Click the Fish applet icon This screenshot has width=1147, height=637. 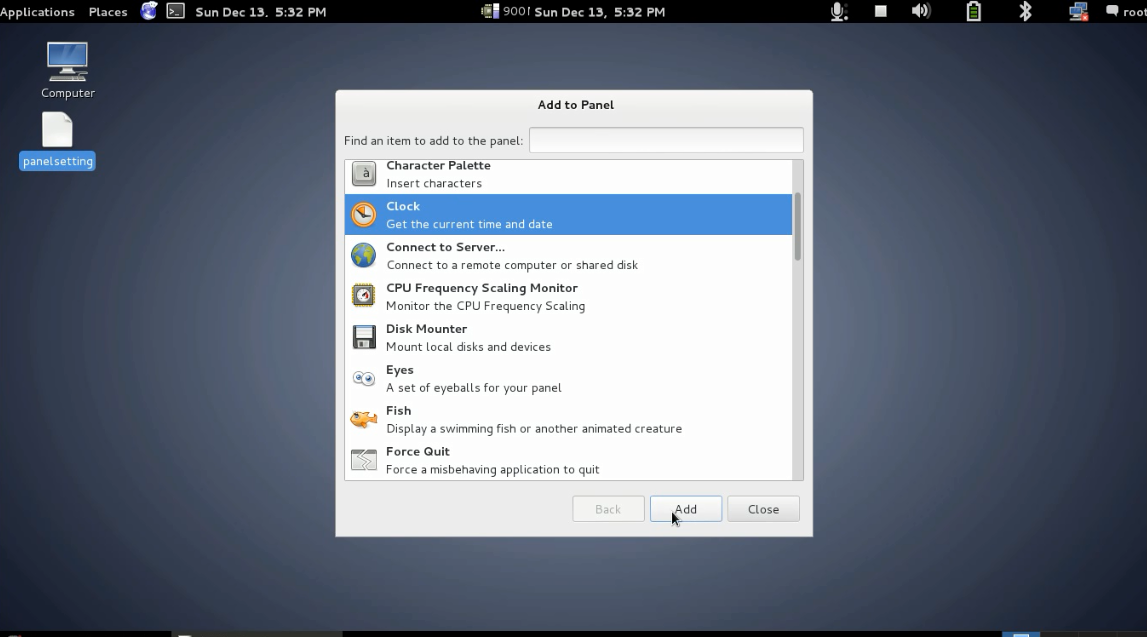pos(364,419)
